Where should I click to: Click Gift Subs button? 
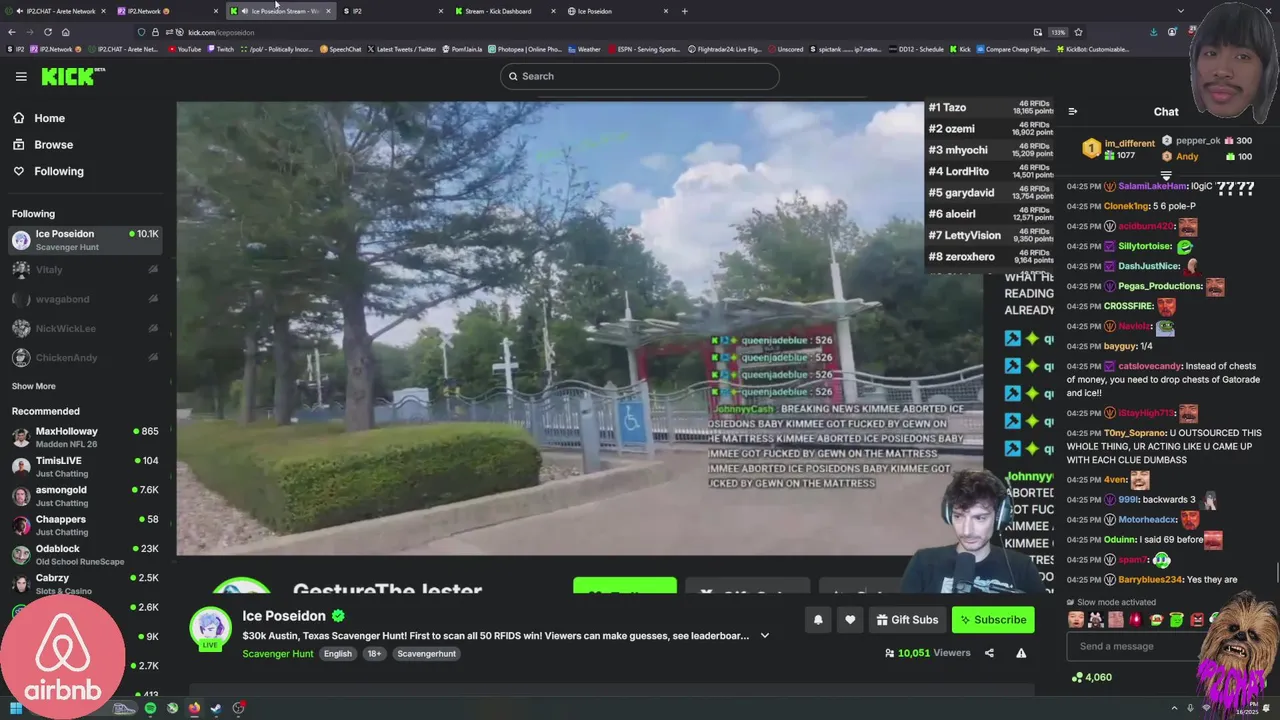tap(907, 620)
